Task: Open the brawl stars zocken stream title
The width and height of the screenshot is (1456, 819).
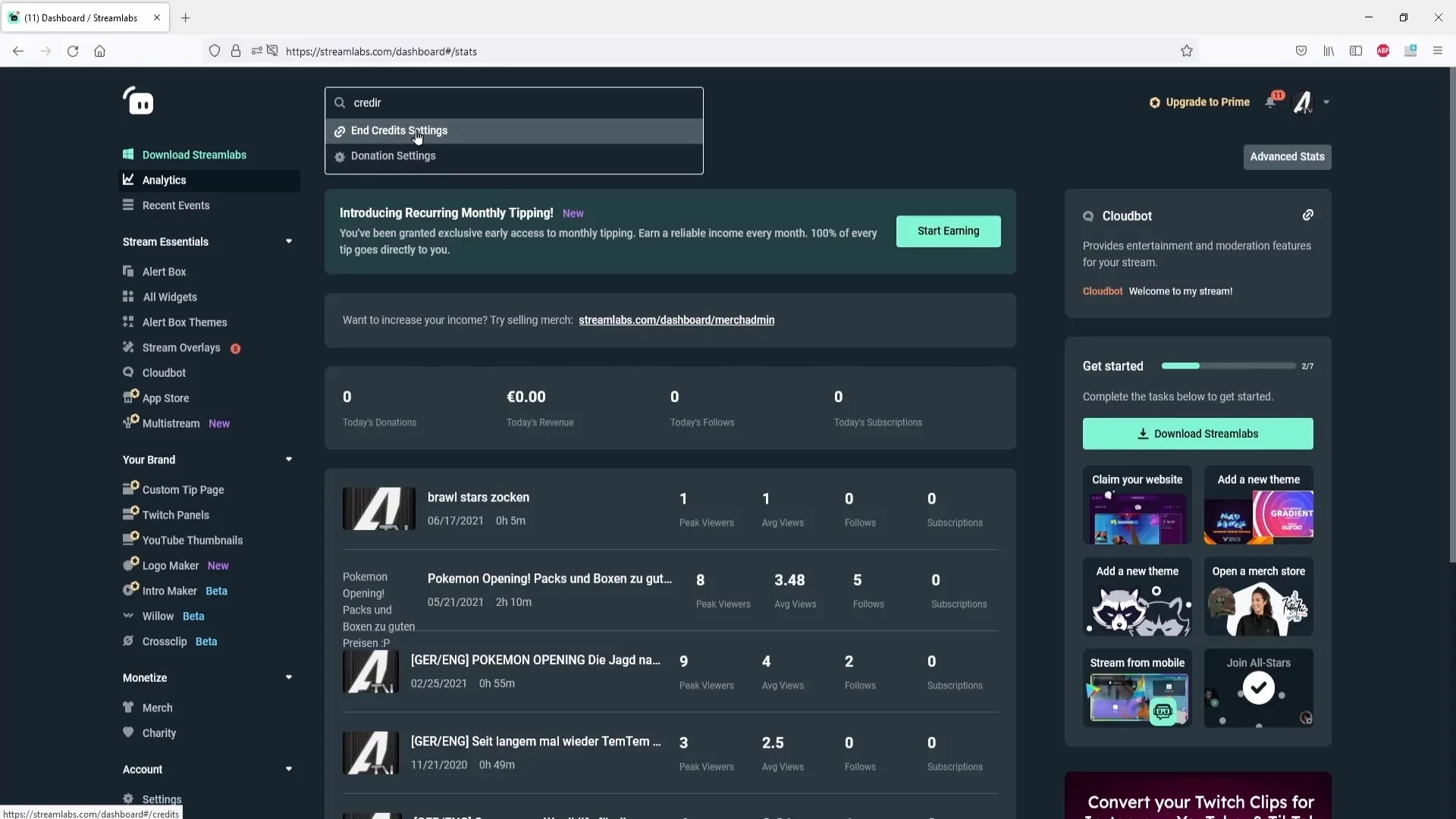Action: pyautogui.click(x=479, y=497)
